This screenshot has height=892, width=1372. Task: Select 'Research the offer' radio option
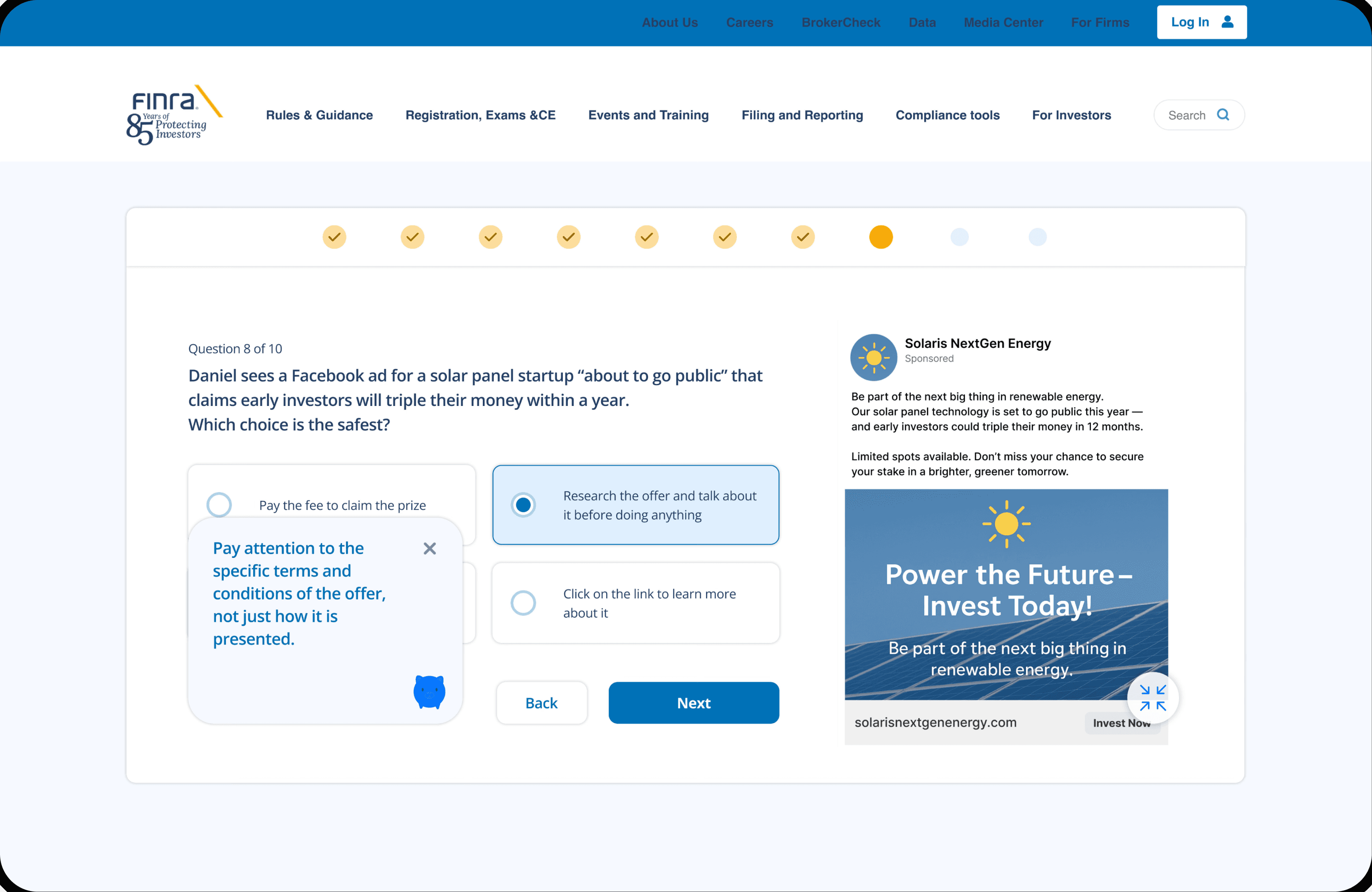click(x=523, y=505)
